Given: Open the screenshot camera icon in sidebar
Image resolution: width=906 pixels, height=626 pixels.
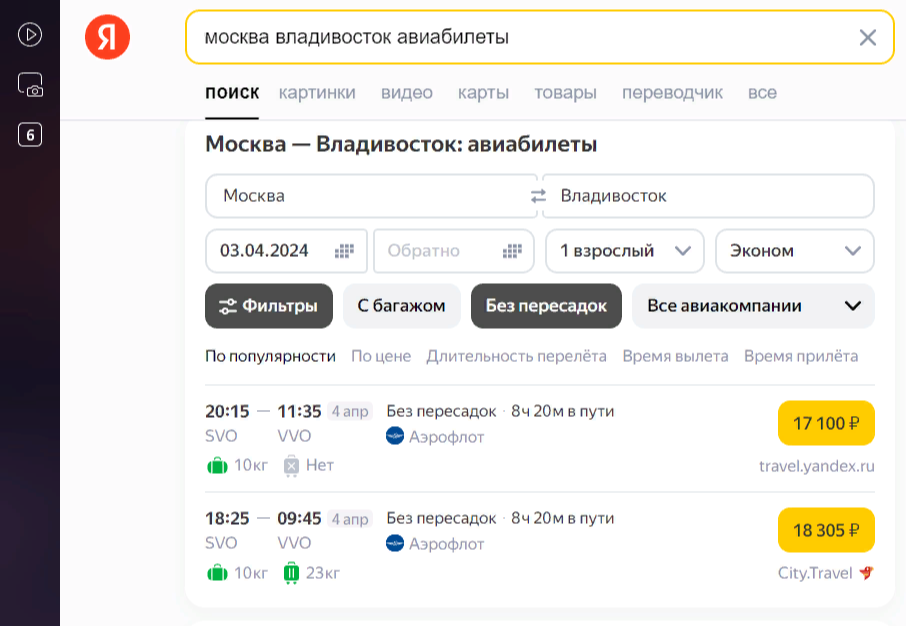Looking at the screenshot, I should pos(31,84).
